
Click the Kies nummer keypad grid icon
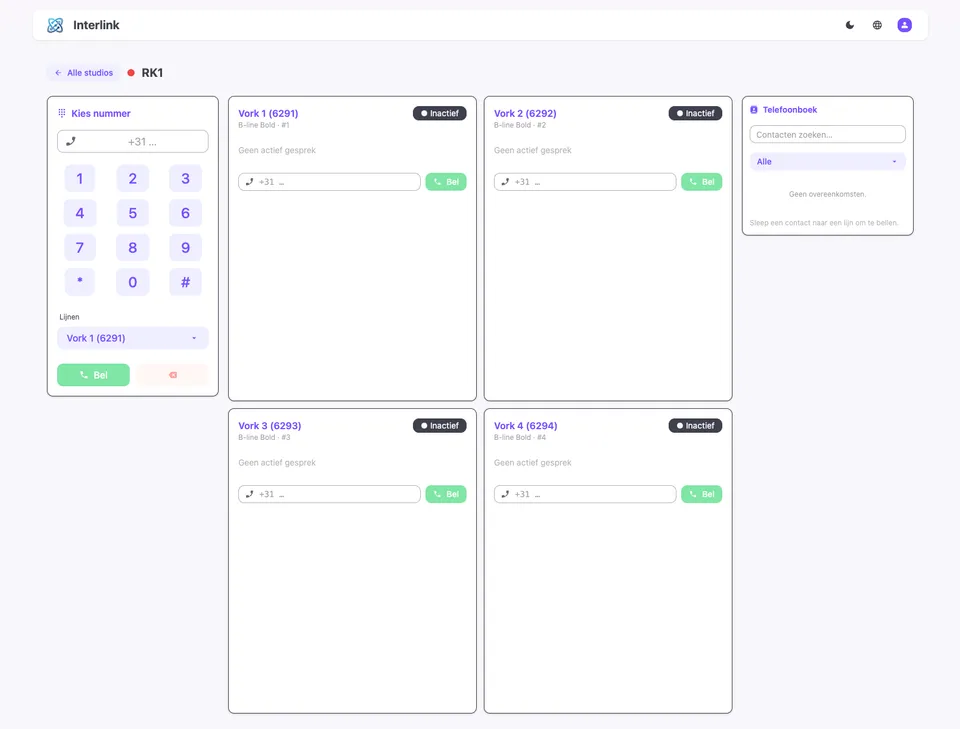pos(62,113)
